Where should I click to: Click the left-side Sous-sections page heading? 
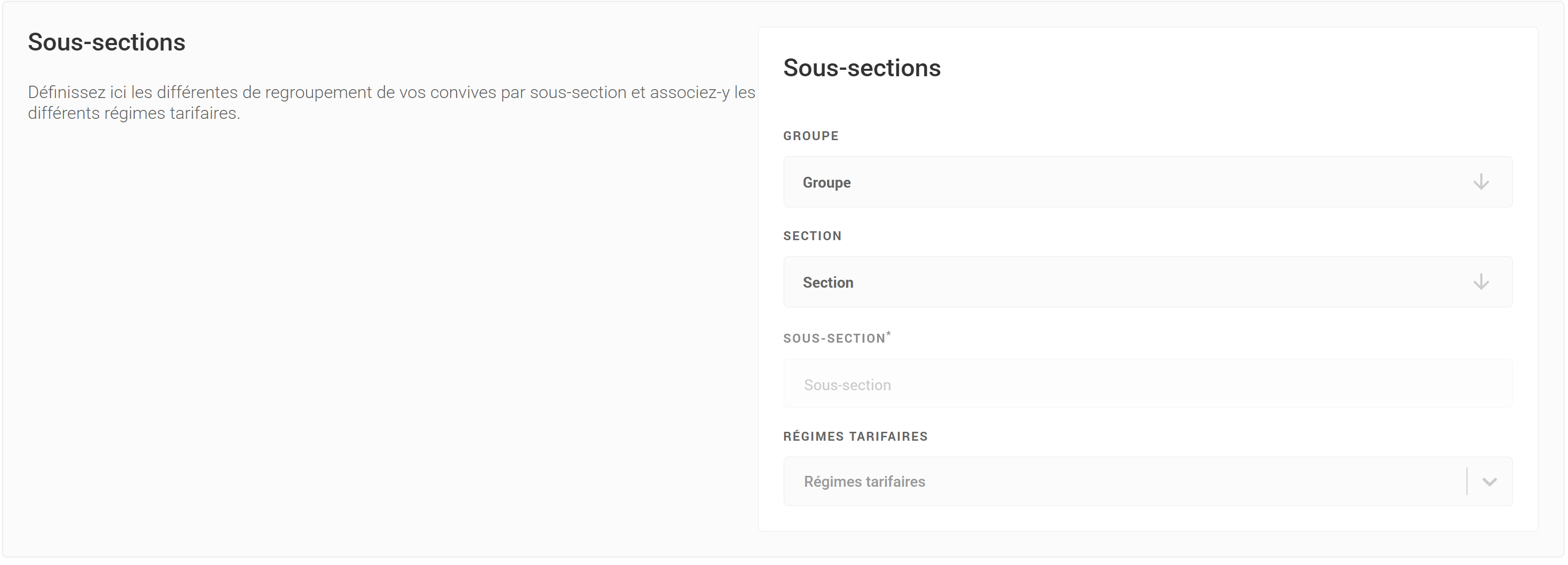pyautogui.click(x=106, y=43)
